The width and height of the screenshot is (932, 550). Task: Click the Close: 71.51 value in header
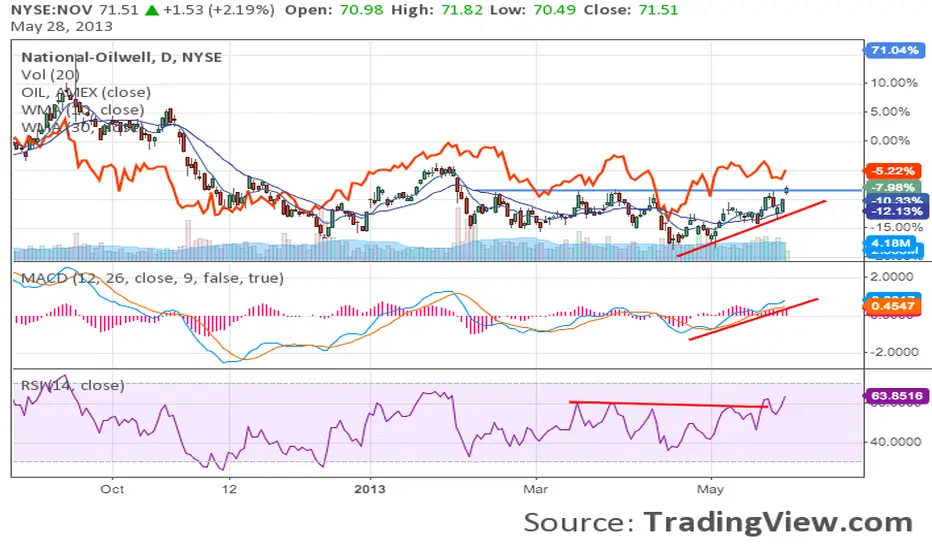click(x=631, y=10)
